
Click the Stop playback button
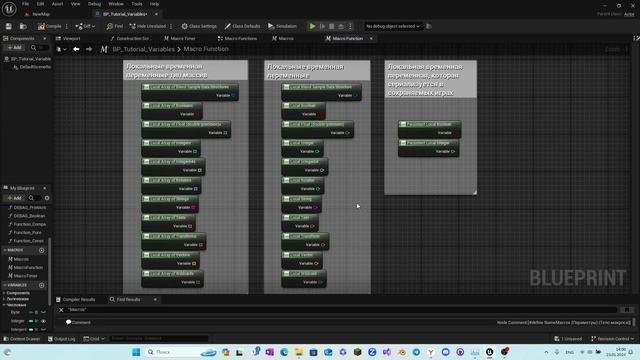pyautogui.click(x=332, y=26)
